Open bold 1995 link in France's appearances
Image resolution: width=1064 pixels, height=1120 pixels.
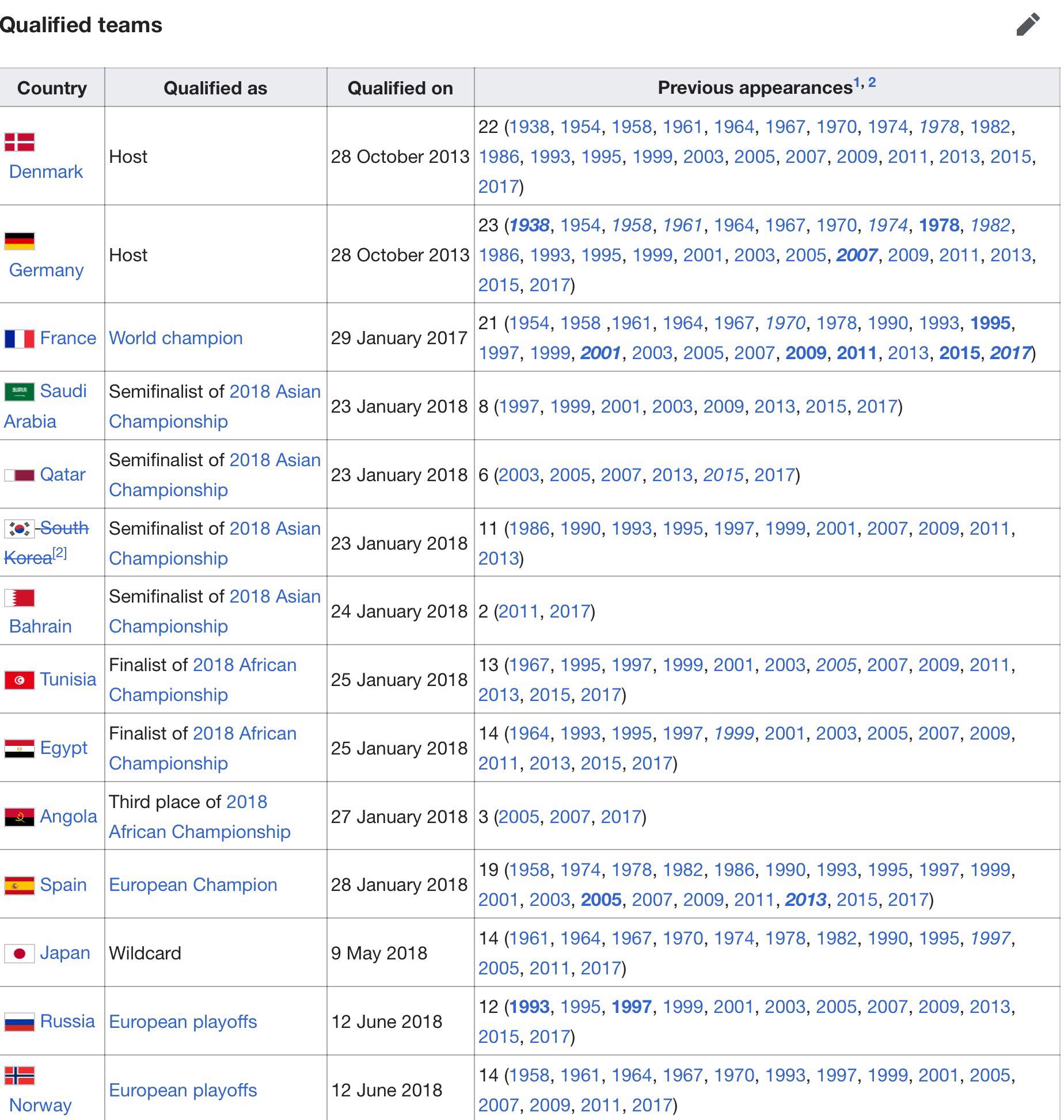point(990,323)
